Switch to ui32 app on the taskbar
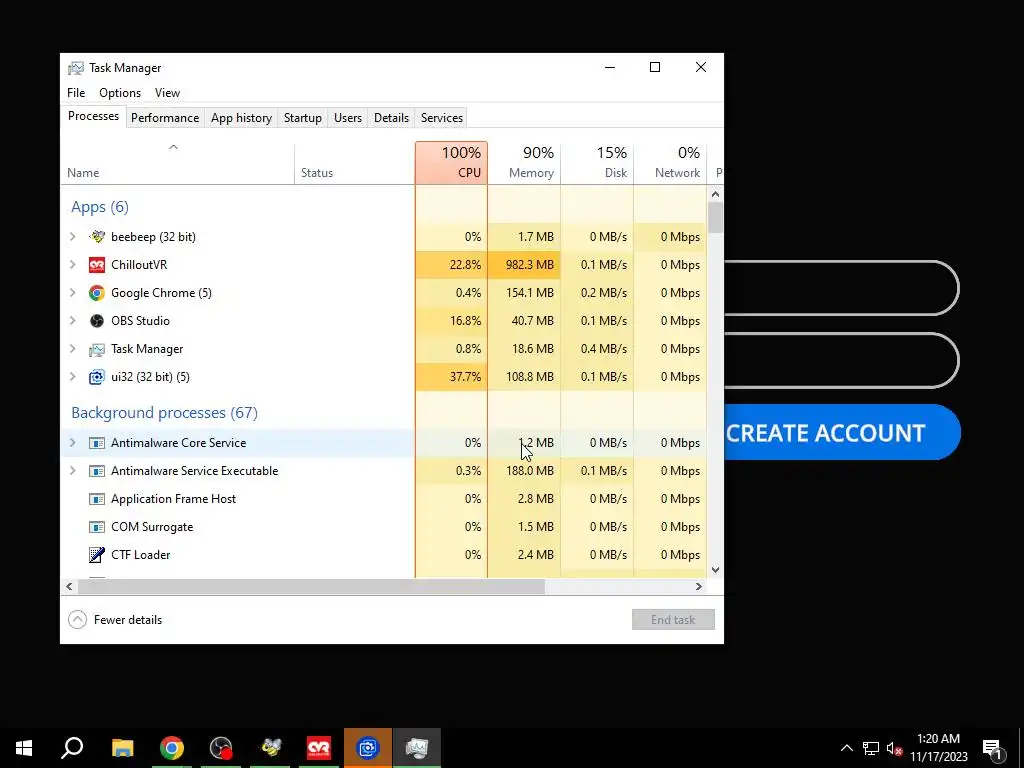The image size is (1024, 768). (368, 748)
